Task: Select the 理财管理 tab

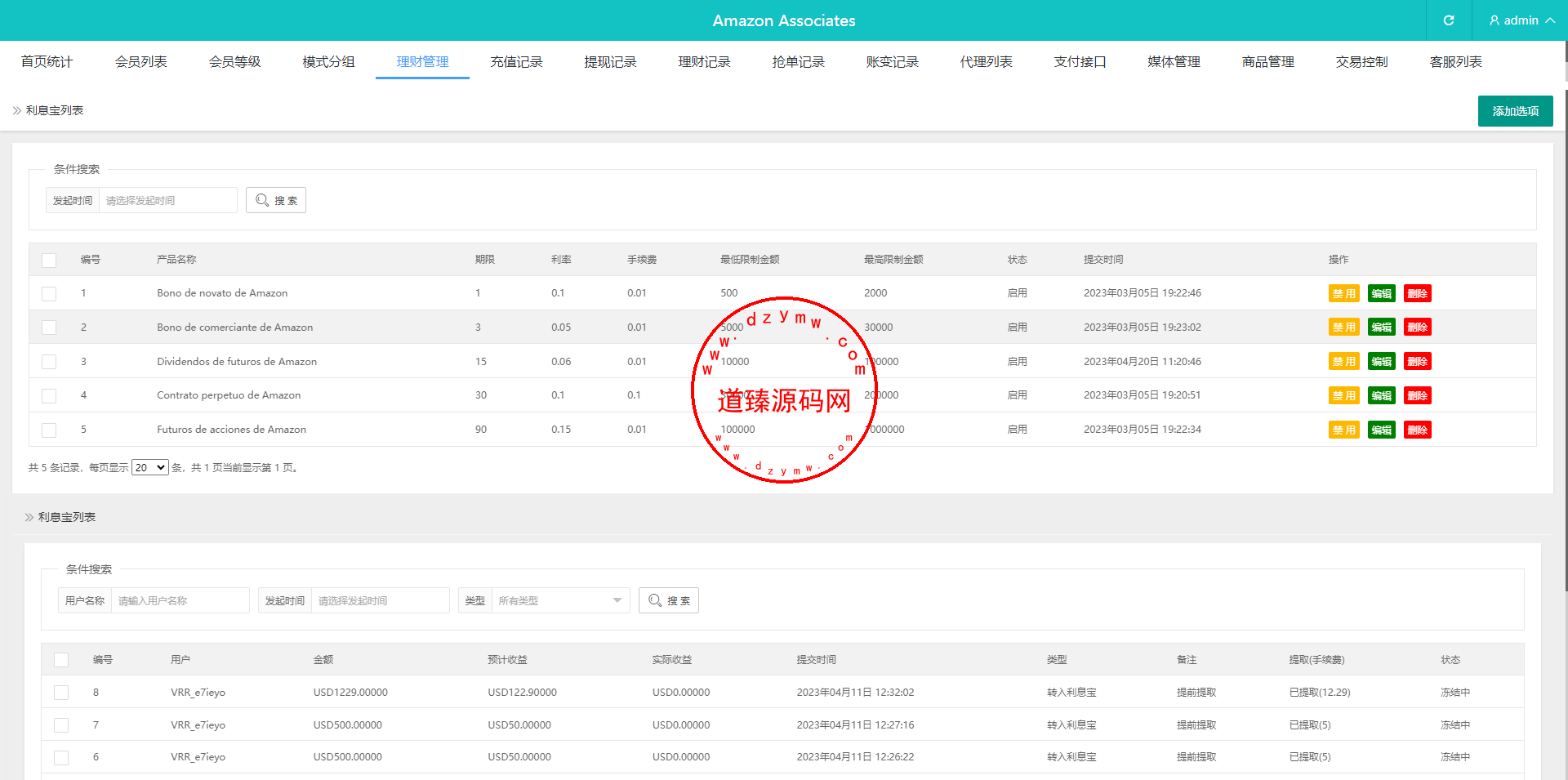Action: tap(422, 62)
